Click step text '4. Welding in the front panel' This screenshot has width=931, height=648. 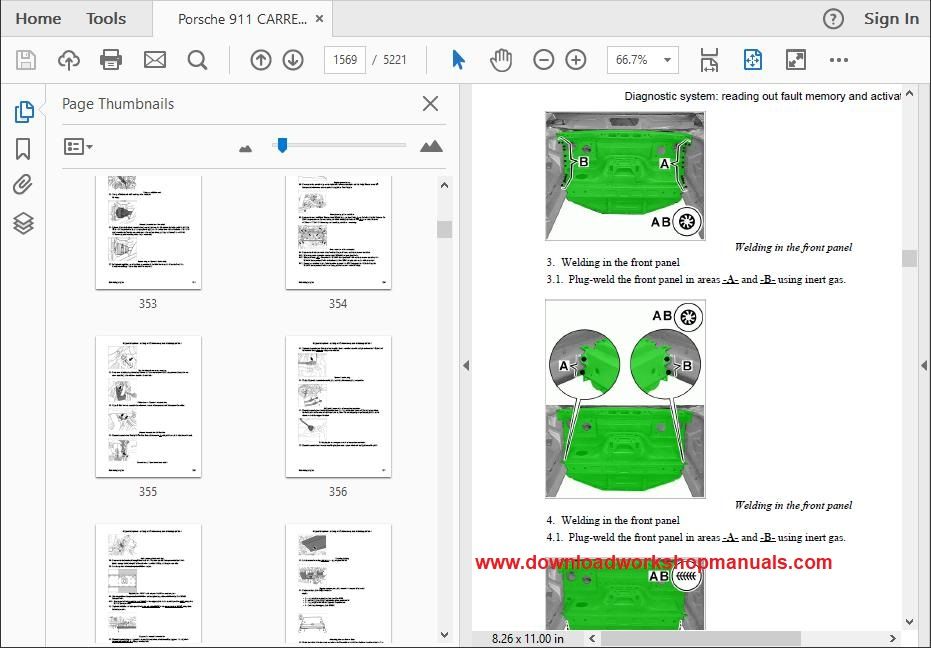point(613,520)
